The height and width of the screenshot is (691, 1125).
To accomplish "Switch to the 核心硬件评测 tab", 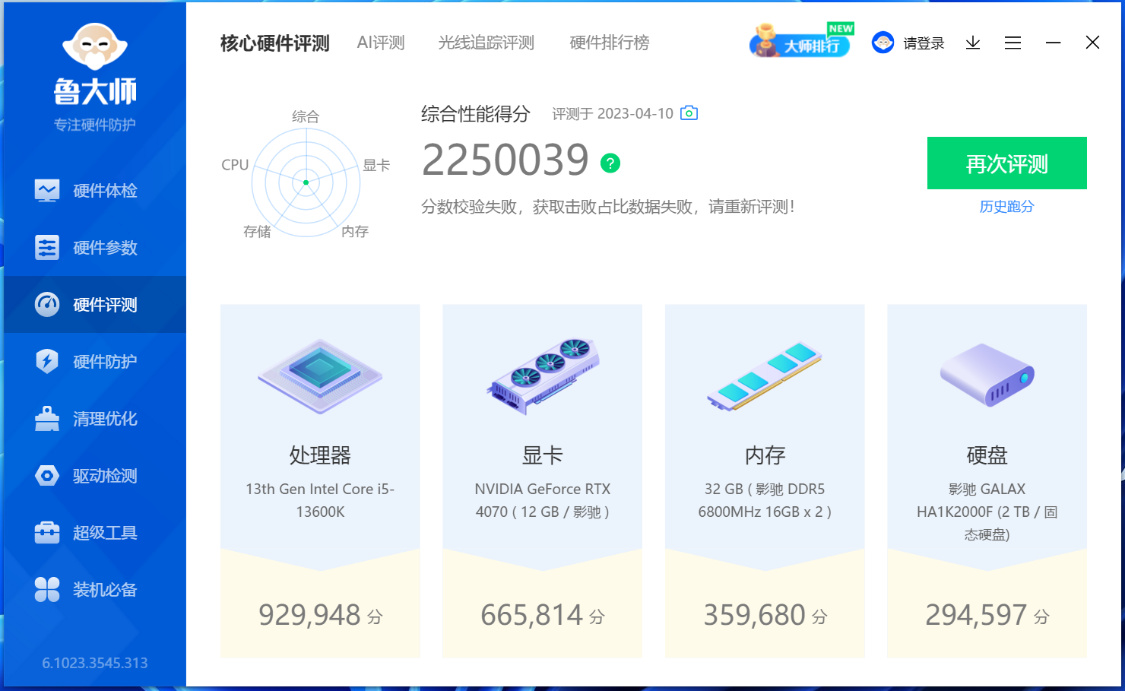I will tap(275, 43).
